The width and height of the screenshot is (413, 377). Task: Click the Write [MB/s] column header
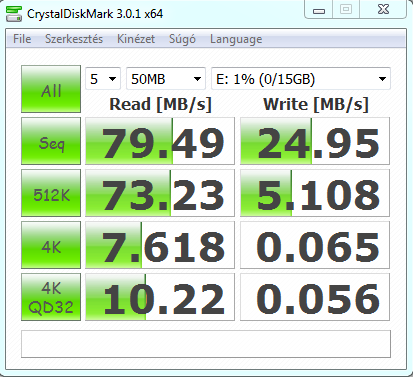pyautogui.click(x=316, y=104)
